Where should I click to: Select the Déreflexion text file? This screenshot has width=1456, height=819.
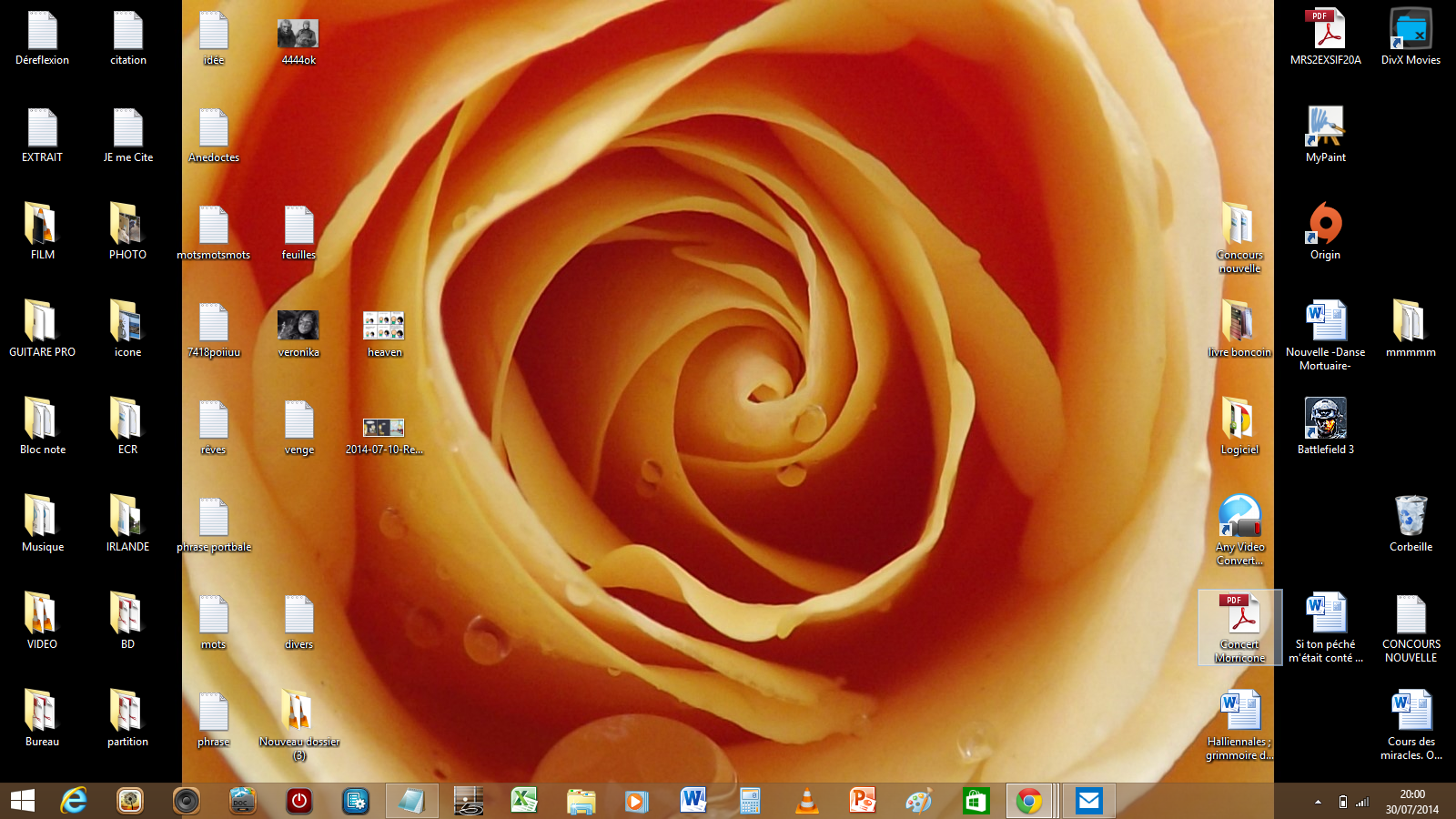click(x=43, y=38)
